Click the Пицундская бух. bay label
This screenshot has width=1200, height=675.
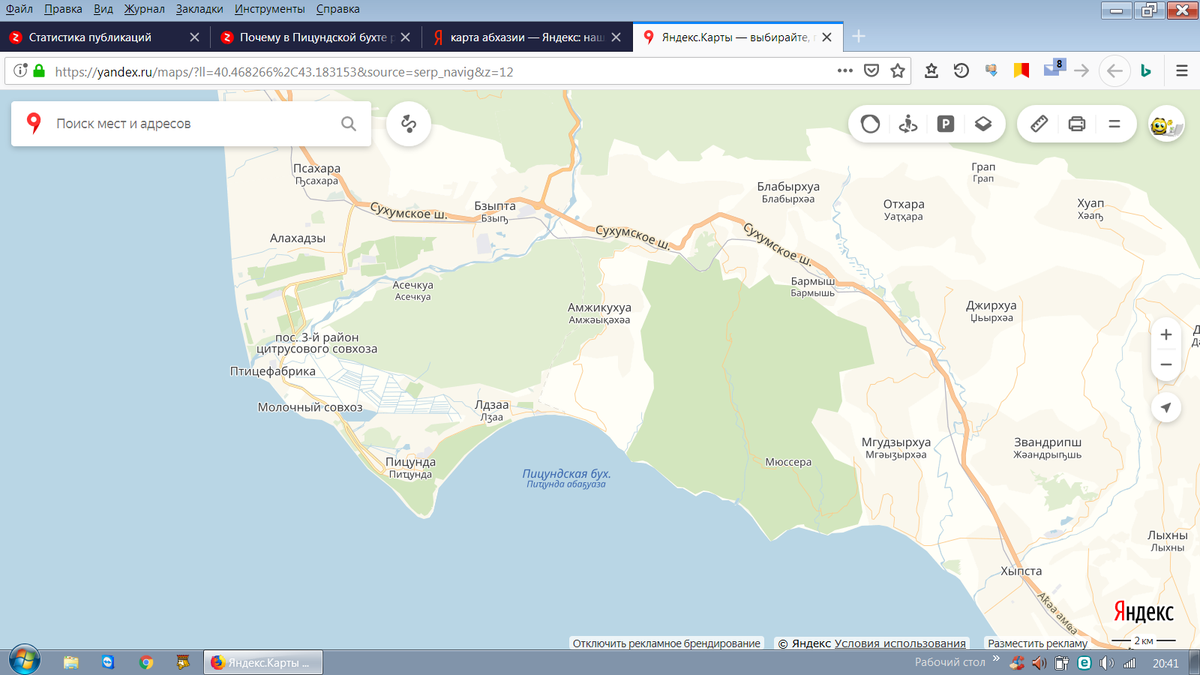coord(566,473)
